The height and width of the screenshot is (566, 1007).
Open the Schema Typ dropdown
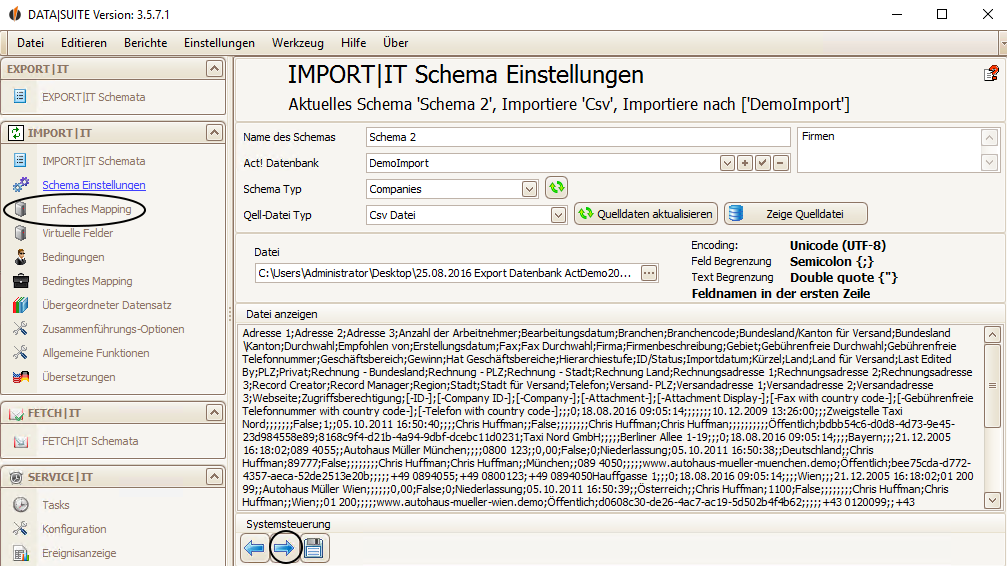tap(529, 189)
